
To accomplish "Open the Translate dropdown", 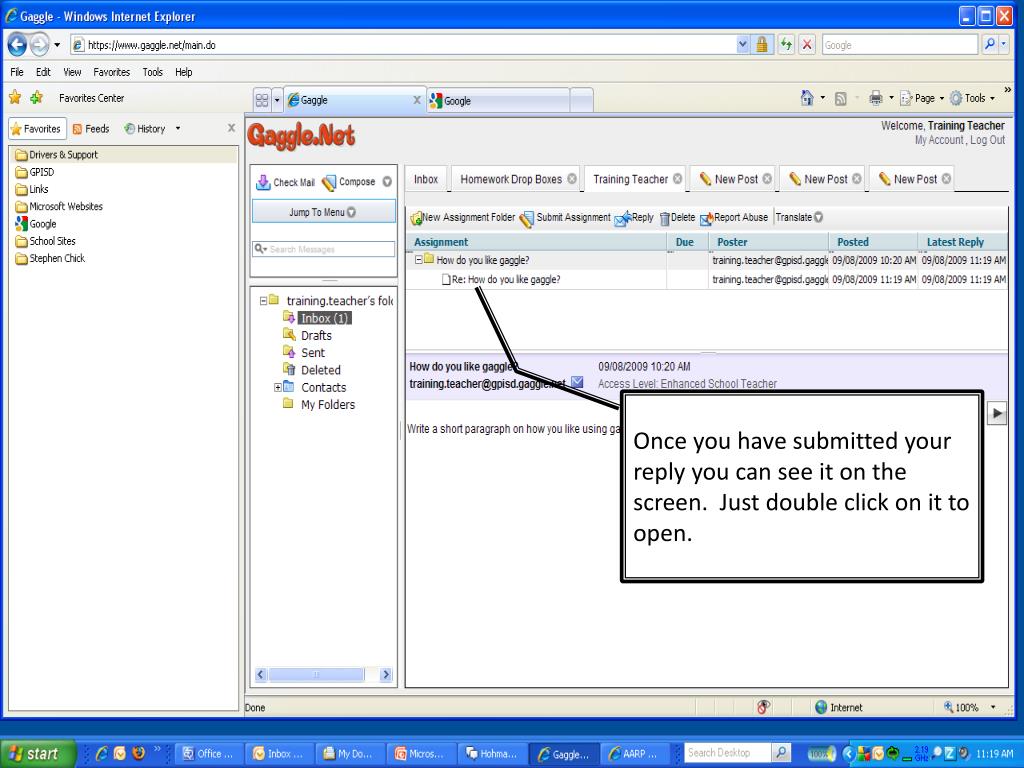I will tap(799, 217).
